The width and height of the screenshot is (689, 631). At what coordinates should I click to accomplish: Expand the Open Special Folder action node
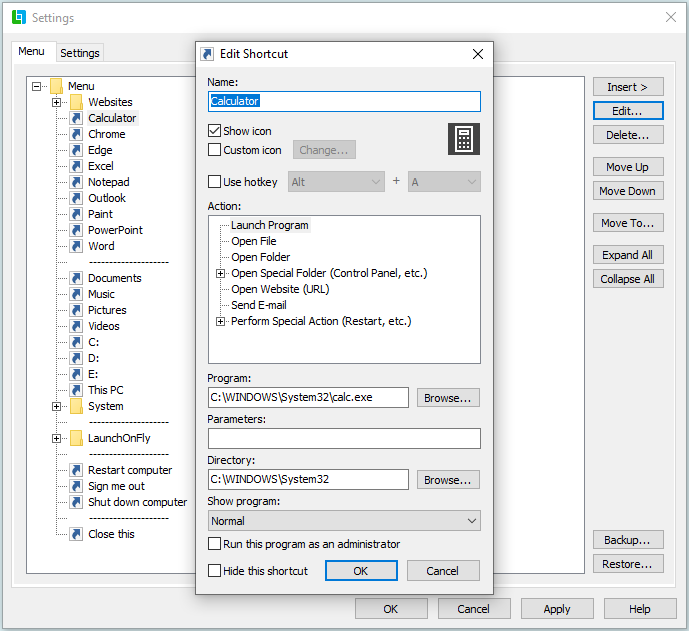pyautogui.click(x=221, y=273)
